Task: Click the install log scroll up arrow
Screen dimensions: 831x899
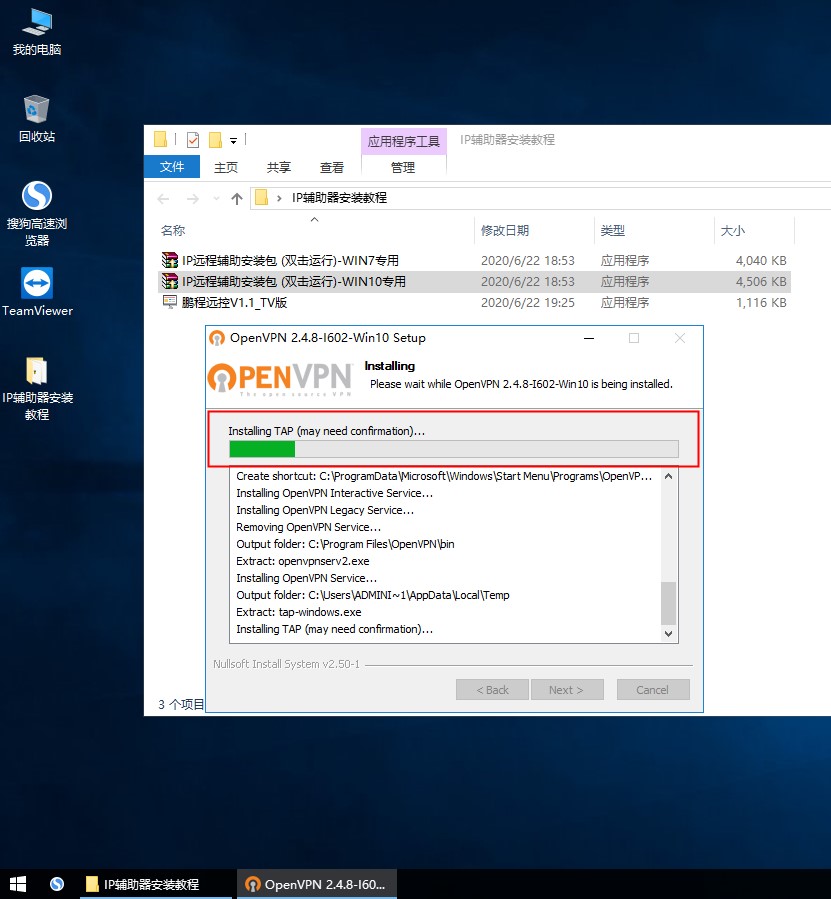Action: click(x=668, y=476)
